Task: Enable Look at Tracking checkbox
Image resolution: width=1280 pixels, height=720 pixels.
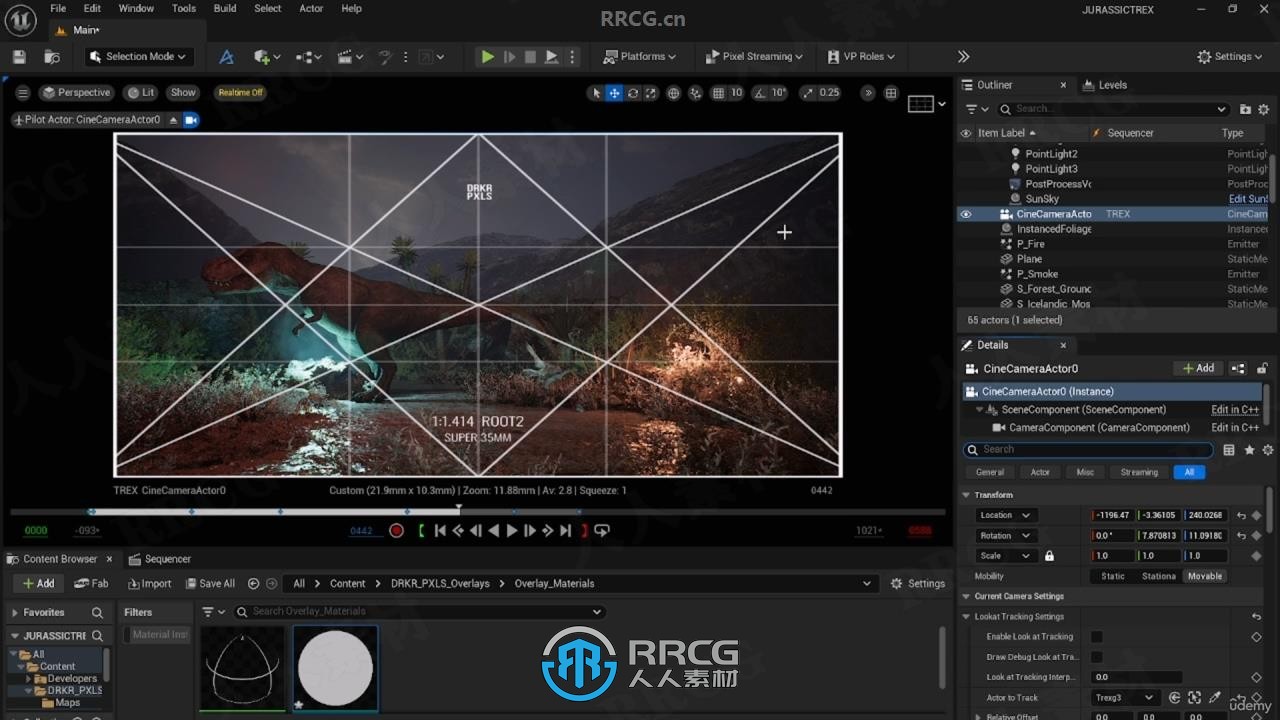Action: tap(1096, 637)
